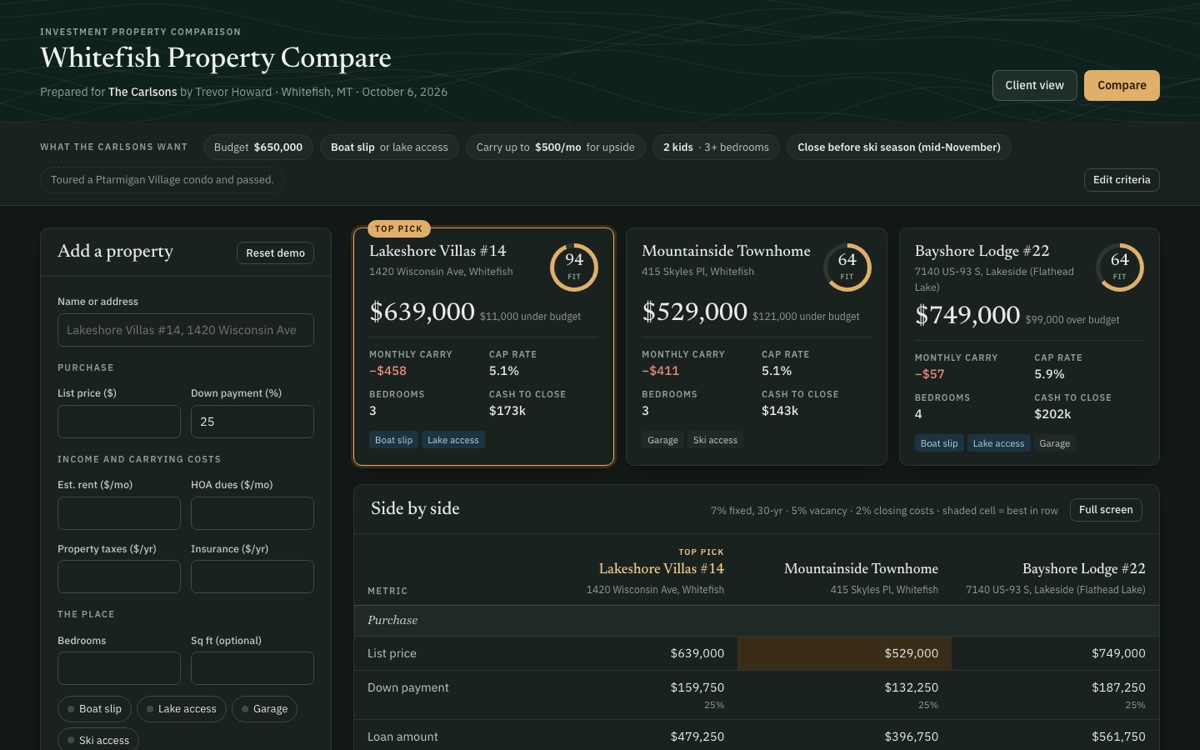The image size is (1200, 750).
Task: Select the Mountainside Townhome card title
Action: point(726,251)
